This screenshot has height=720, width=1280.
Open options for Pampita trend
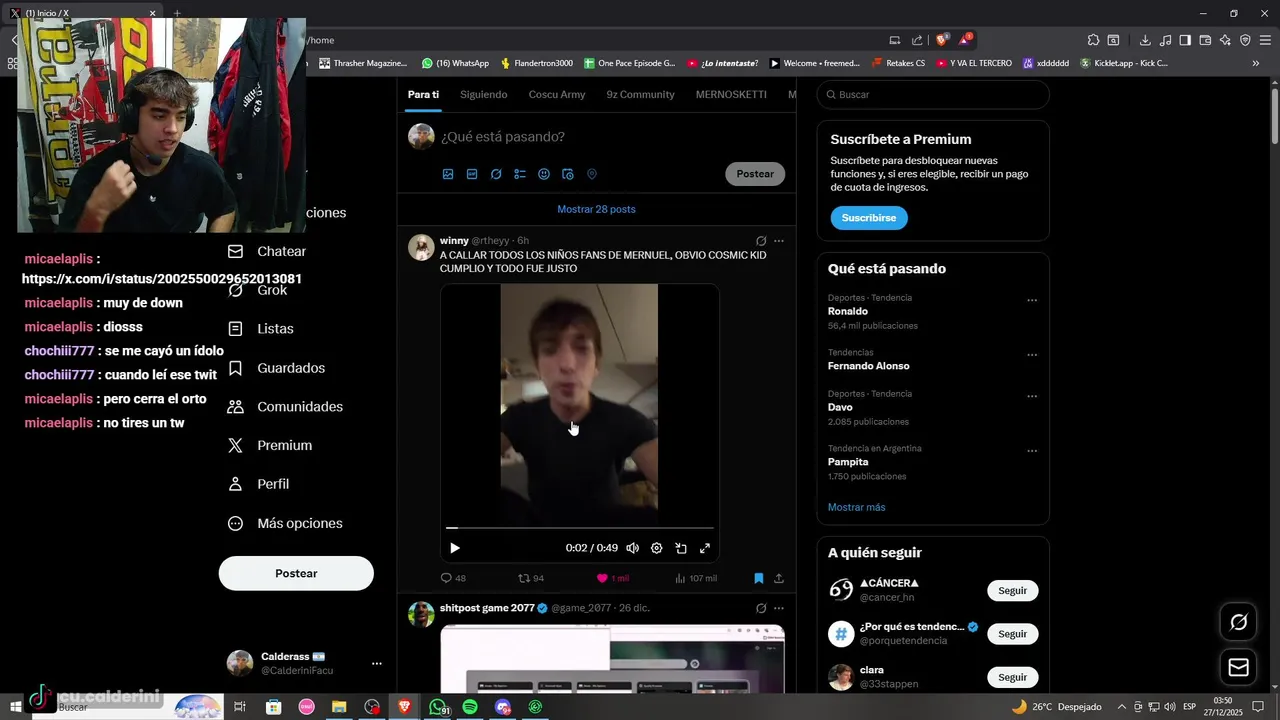[1032, 451]
